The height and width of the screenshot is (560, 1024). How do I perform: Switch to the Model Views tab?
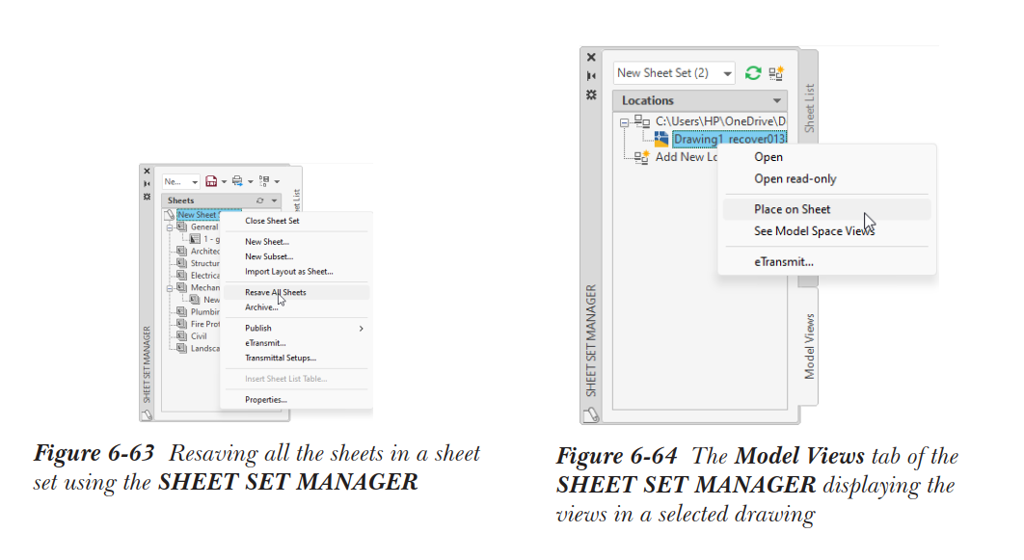pyautogui.click(x=810, y=347)
